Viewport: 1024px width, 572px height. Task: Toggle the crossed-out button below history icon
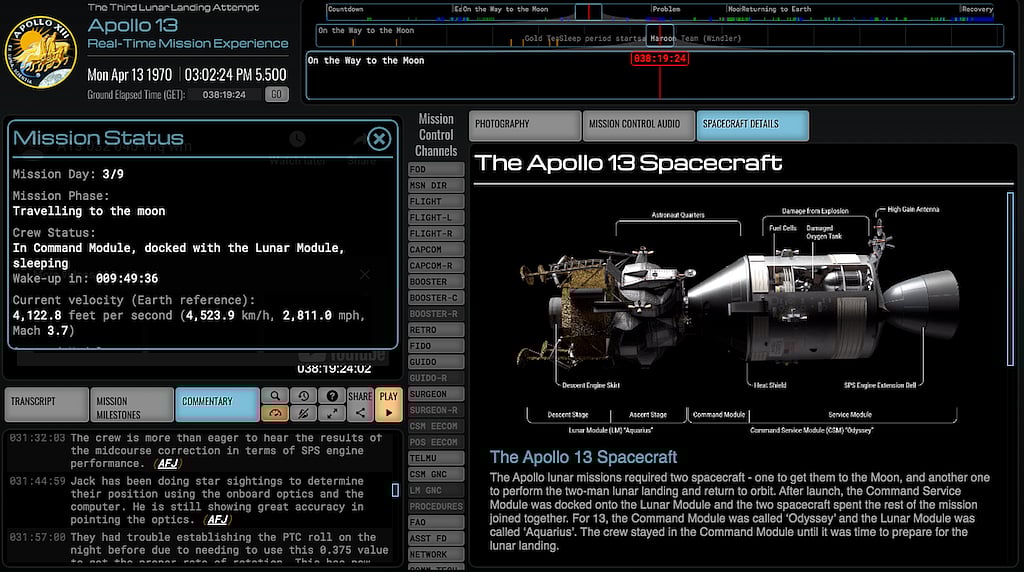coord(304,413)
